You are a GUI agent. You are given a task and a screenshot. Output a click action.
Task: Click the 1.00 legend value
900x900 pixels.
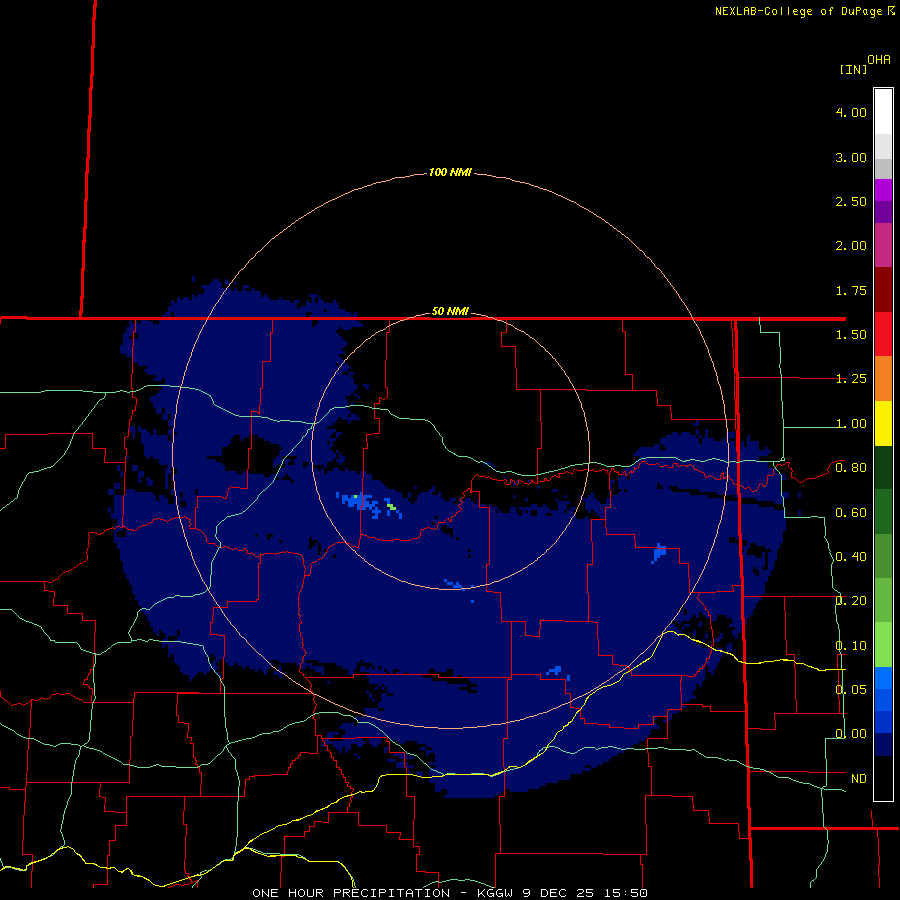coord(851,424)
